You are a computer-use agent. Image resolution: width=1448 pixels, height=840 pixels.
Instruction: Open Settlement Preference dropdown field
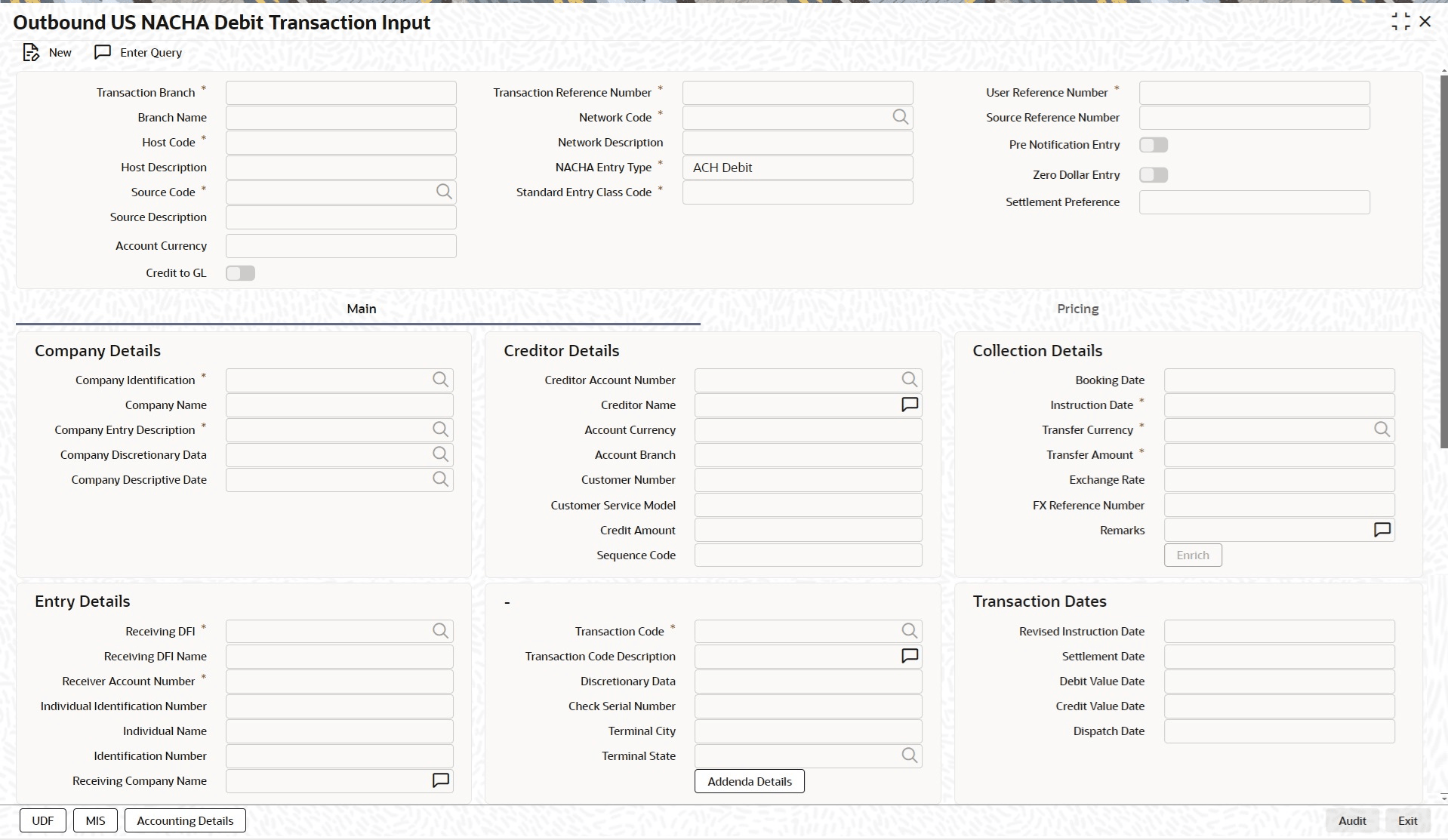tap(1254, 202)
